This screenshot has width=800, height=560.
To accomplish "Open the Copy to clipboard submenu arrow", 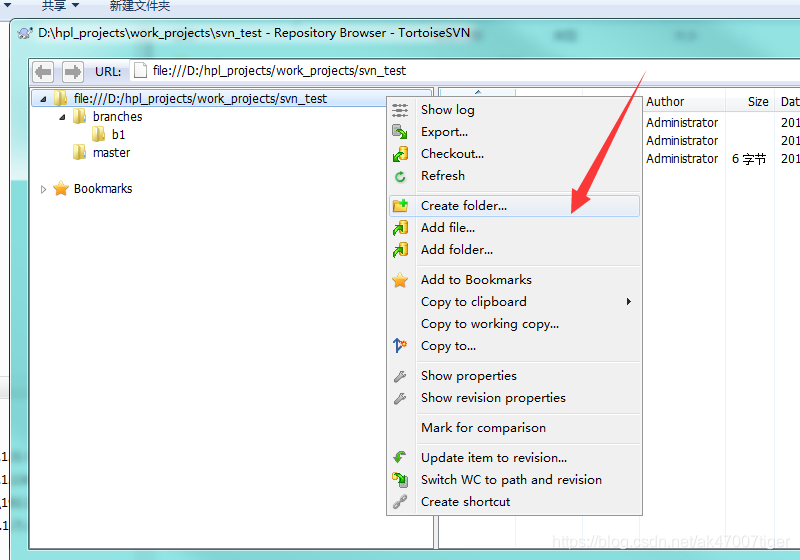I will tap(629, 301).
